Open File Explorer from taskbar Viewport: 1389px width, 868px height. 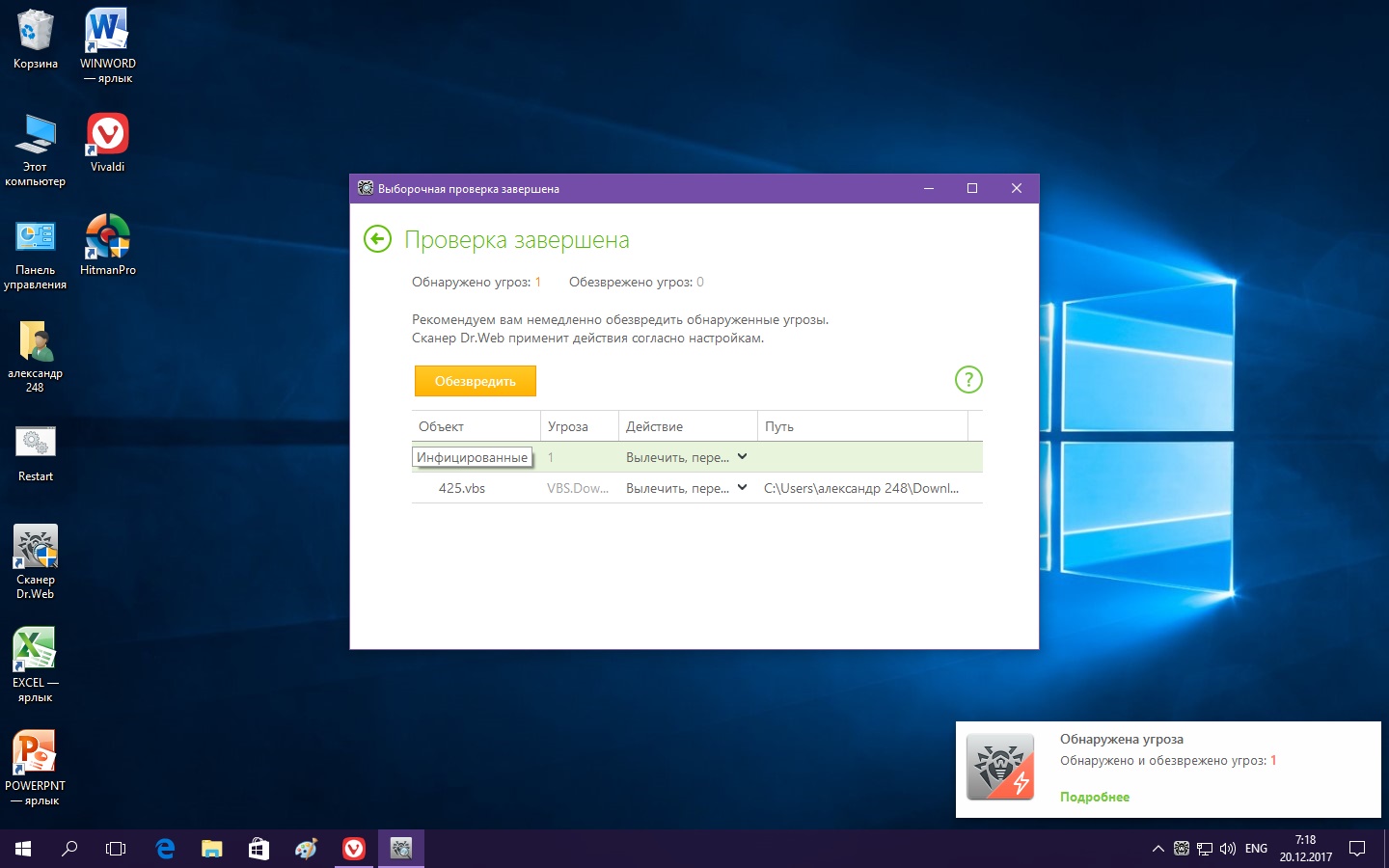212,849
